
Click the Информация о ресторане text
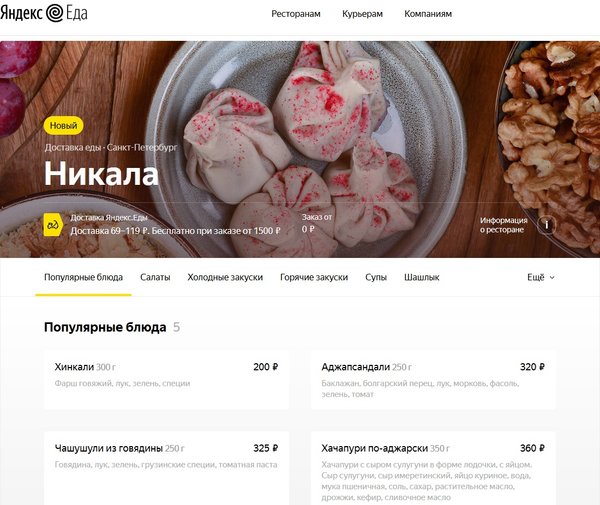(x=504, y=225)
